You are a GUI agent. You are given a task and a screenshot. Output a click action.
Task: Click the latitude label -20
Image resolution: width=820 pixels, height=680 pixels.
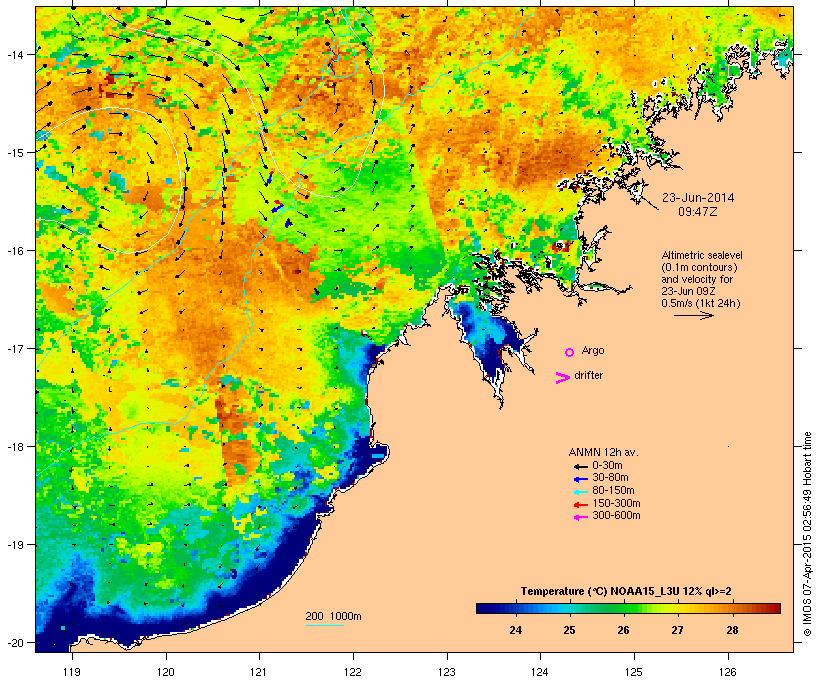[x=16, y=642]
